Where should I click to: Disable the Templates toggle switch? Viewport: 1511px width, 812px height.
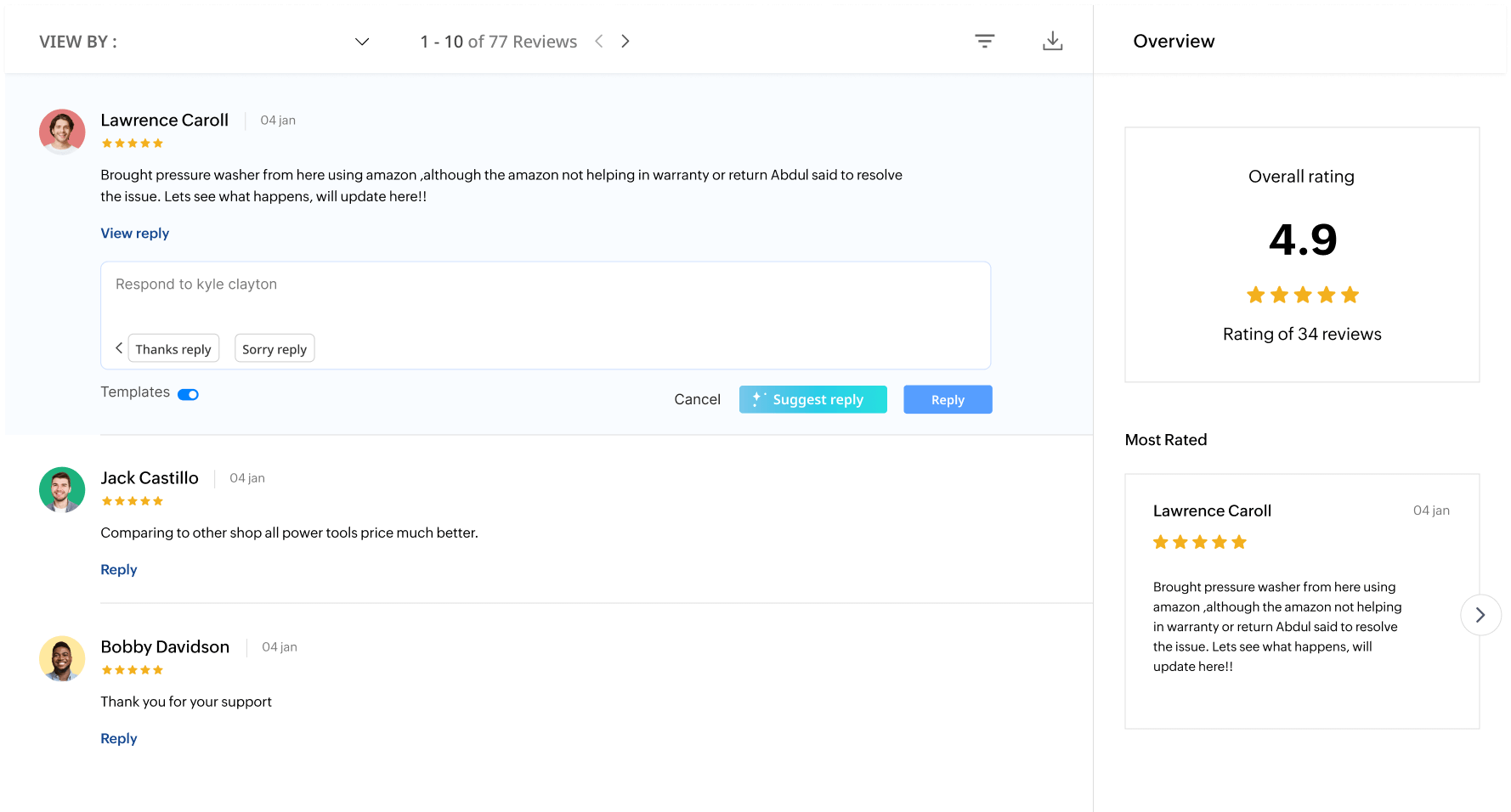[188, 394]
